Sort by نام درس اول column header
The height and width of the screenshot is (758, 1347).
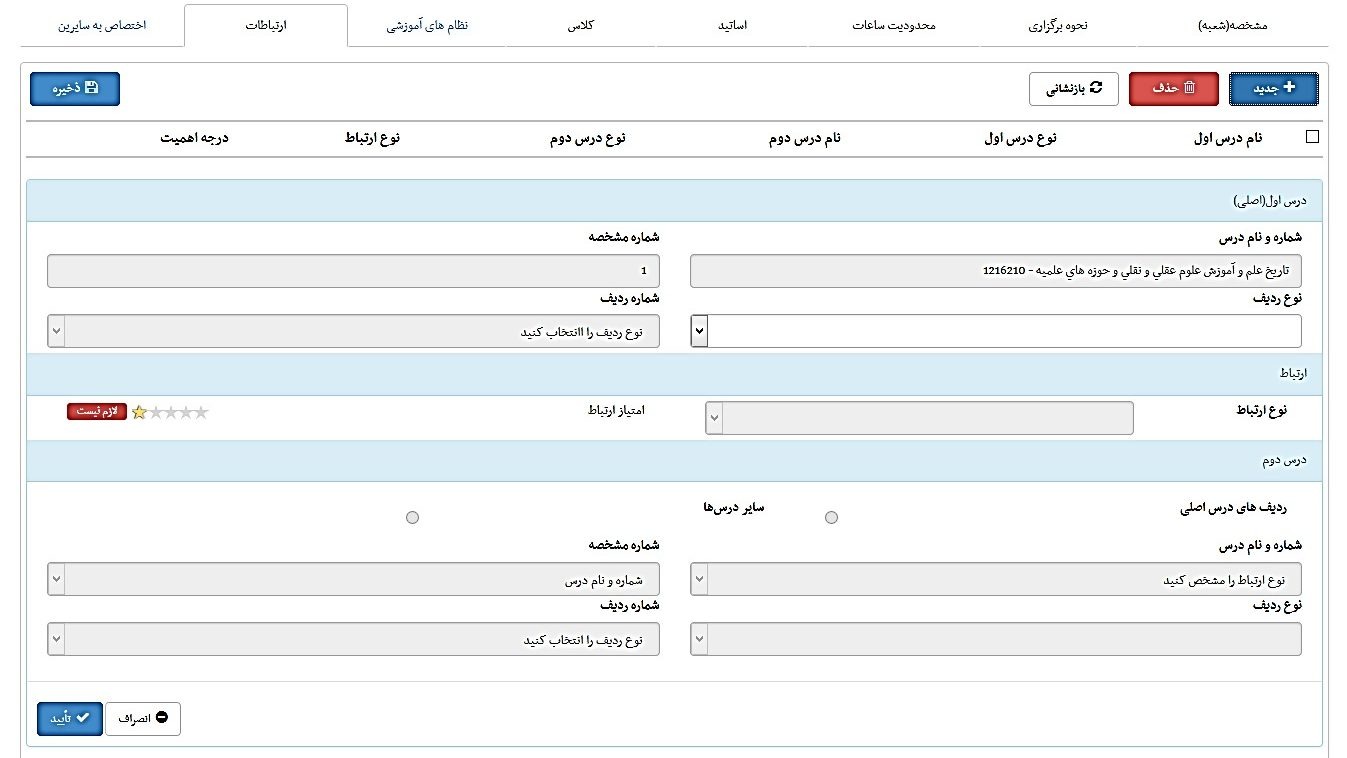[x=1228, y=138]
